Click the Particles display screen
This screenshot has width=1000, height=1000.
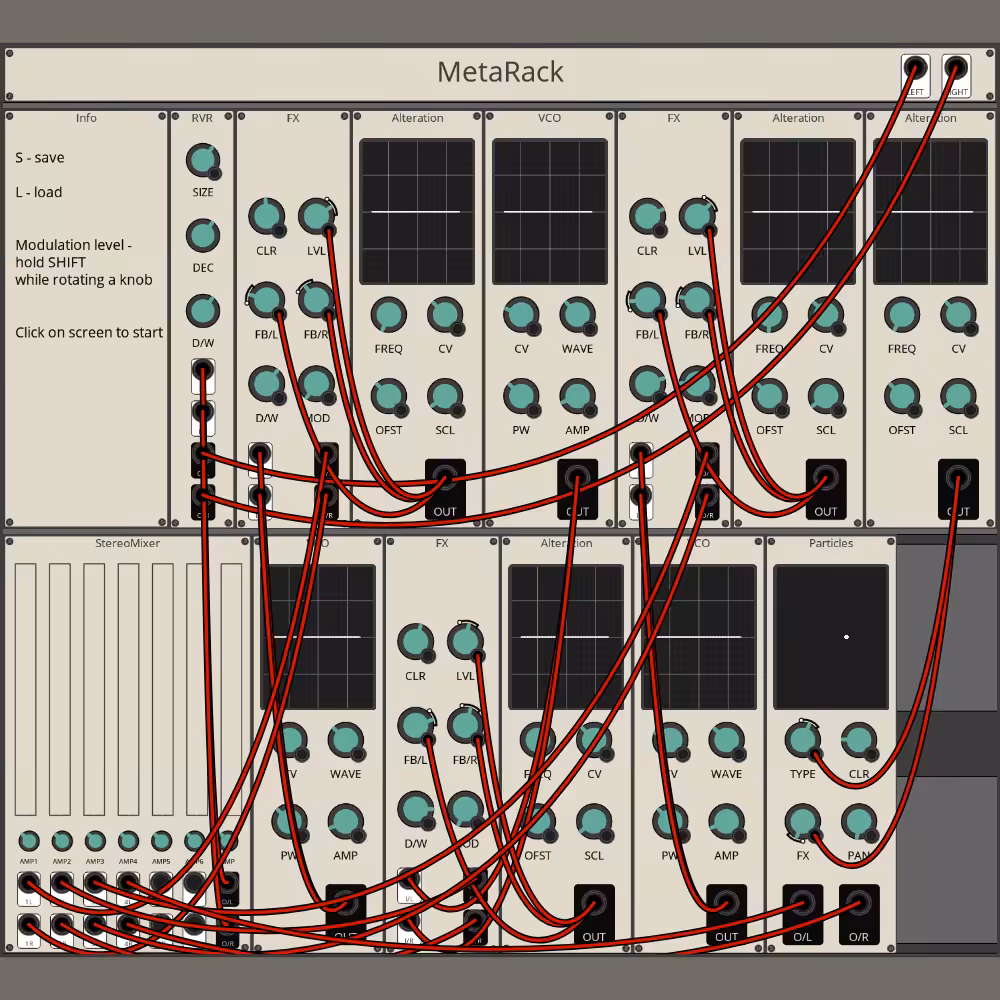tap(830, 637)
